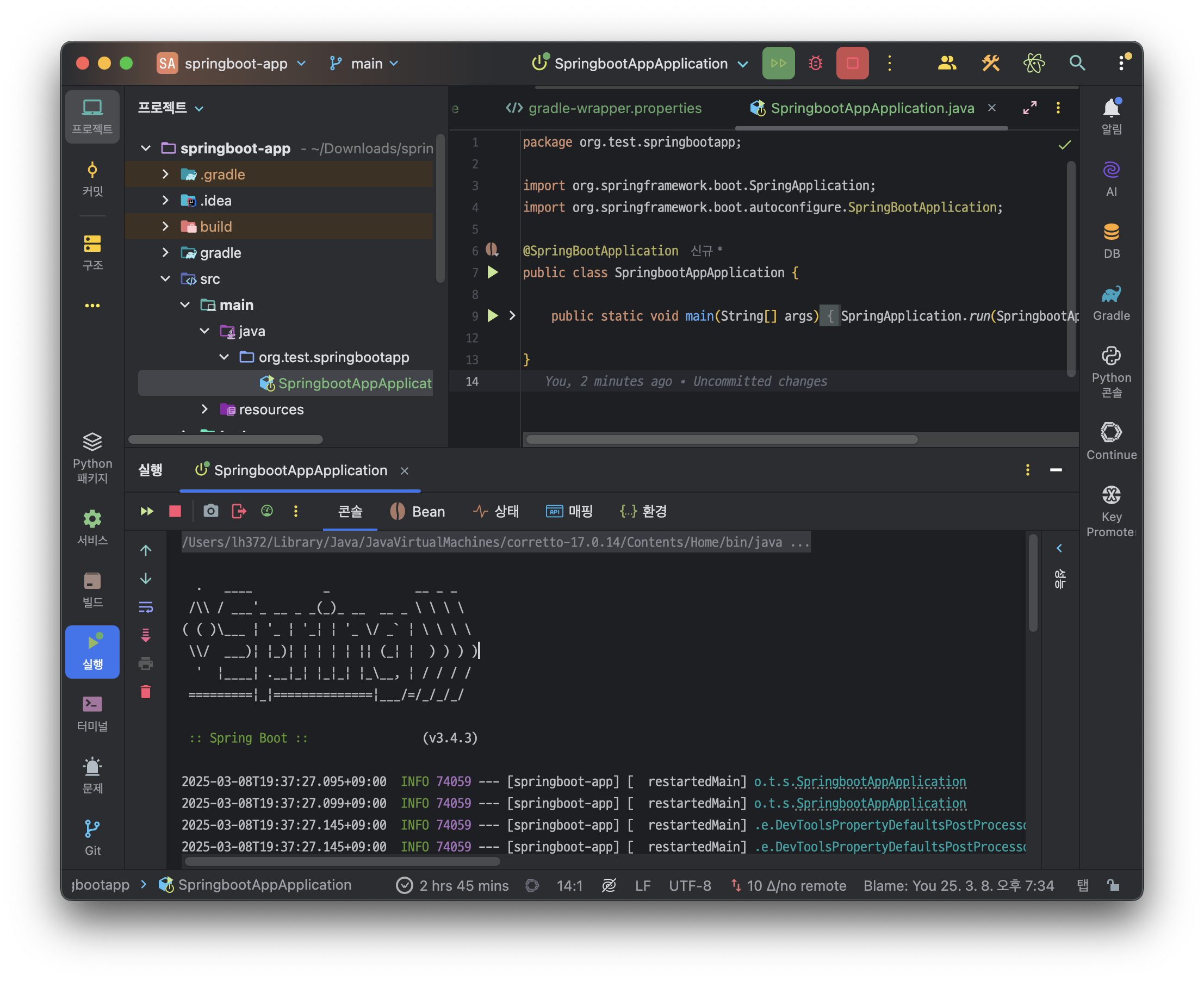This screenshot has width=1204, height=981.
Task: Open the Commit tool window
Action: pos(92,179)
